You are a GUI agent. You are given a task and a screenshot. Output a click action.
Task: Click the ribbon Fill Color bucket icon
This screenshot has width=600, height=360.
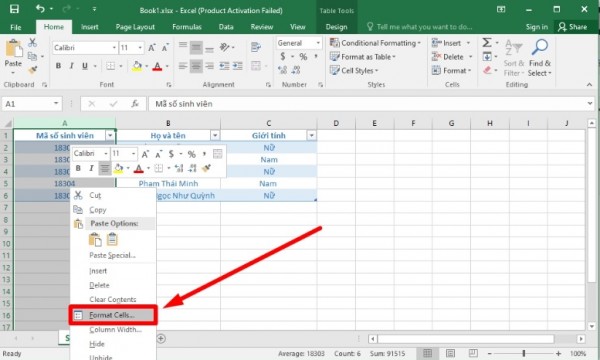coord(137,66)
